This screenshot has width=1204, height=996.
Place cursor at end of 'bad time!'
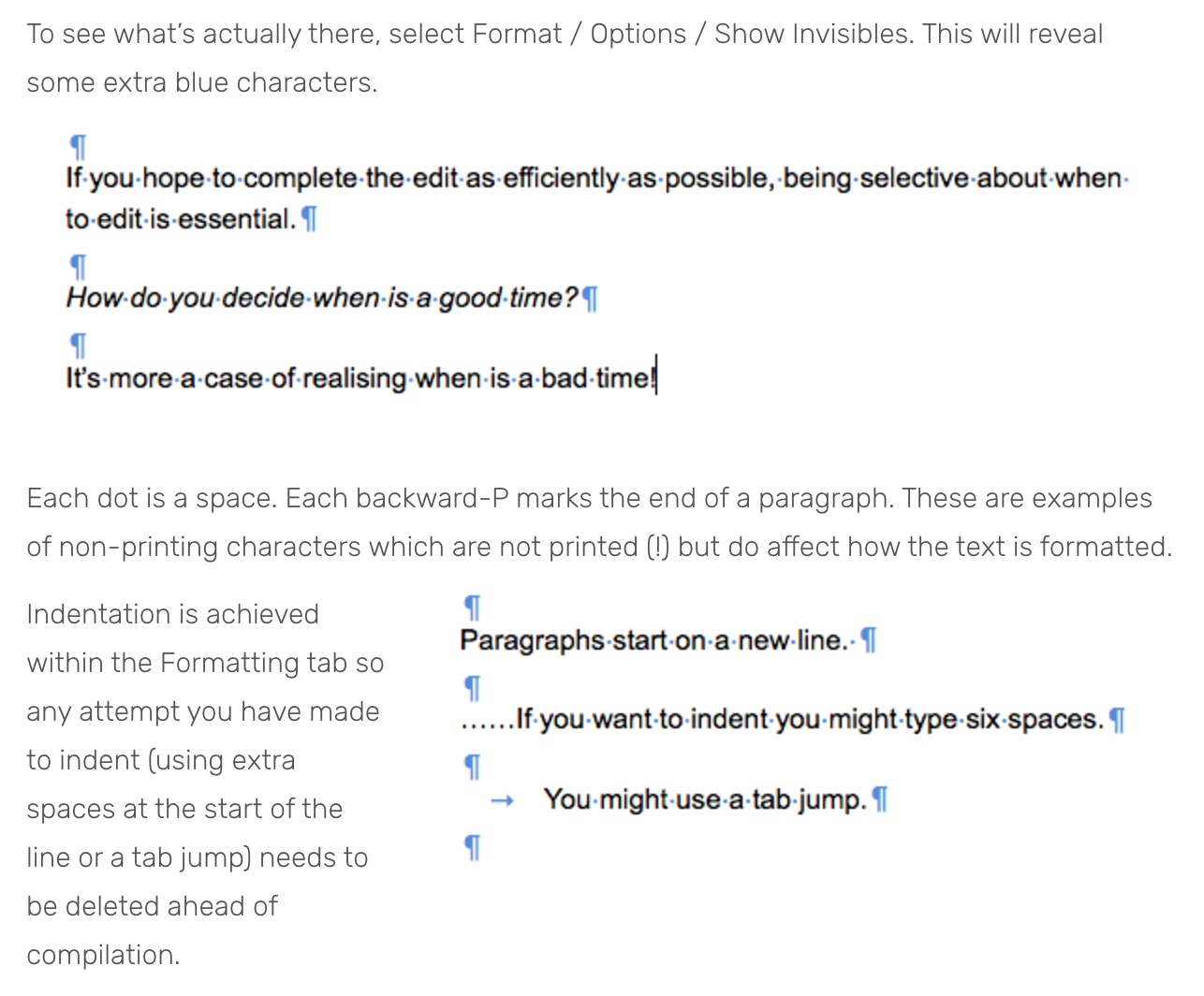[x=655, y=378]
